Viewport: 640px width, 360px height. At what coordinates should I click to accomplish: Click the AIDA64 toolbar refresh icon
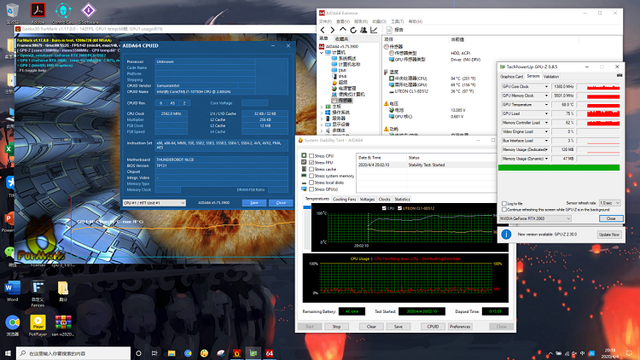(353, 30)
